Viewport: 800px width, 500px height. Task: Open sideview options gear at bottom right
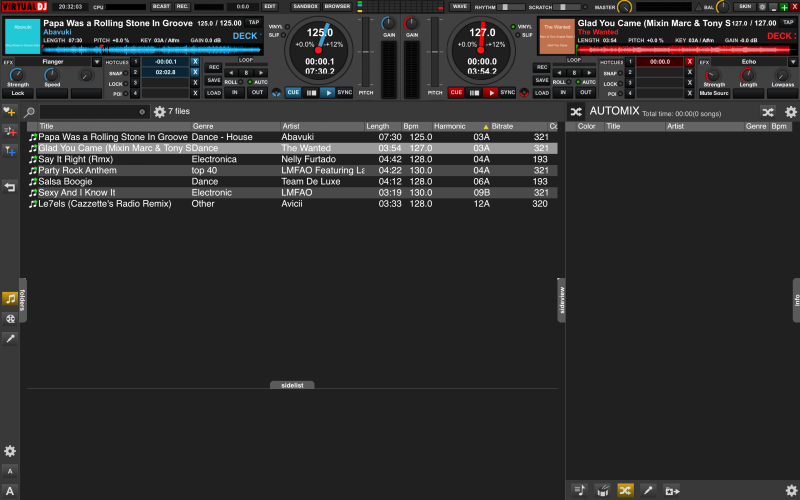[x=791, y=491]
